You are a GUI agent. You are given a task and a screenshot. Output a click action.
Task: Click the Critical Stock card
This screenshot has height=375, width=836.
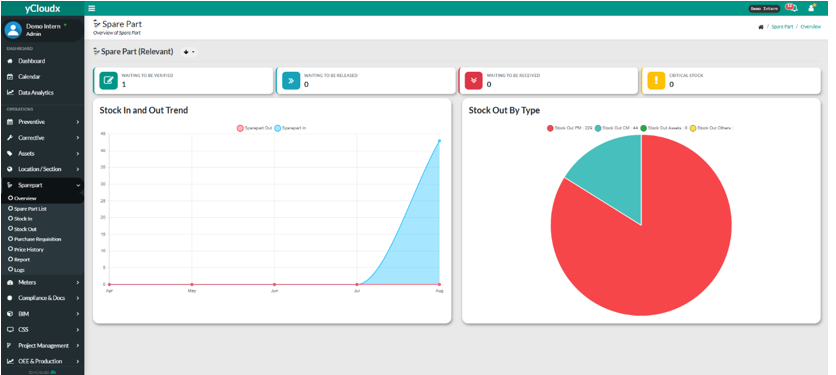point(731,81)
